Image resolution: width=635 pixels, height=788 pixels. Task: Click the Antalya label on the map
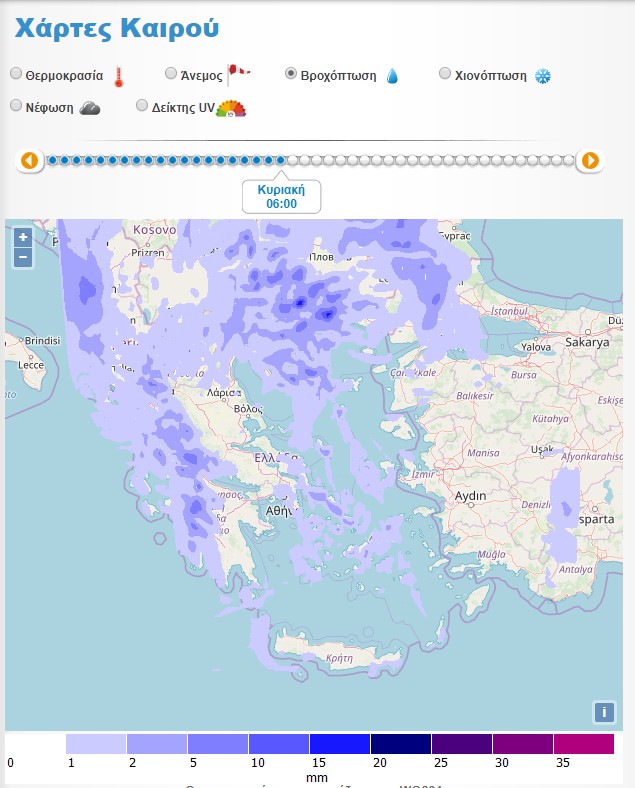(x=576, y=569)
